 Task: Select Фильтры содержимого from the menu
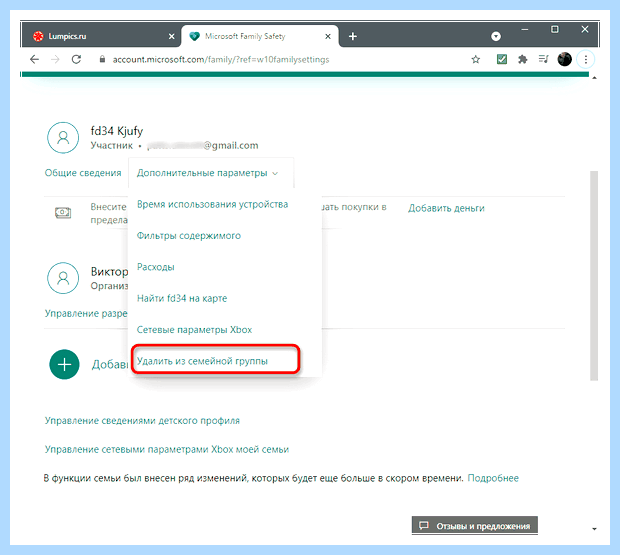189,236
